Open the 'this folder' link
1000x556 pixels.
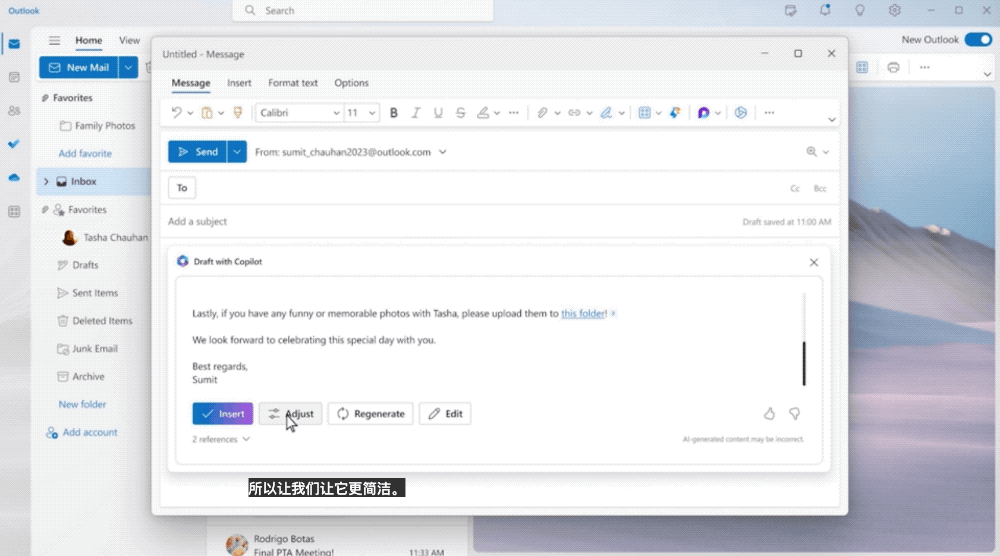click(583, 314)
